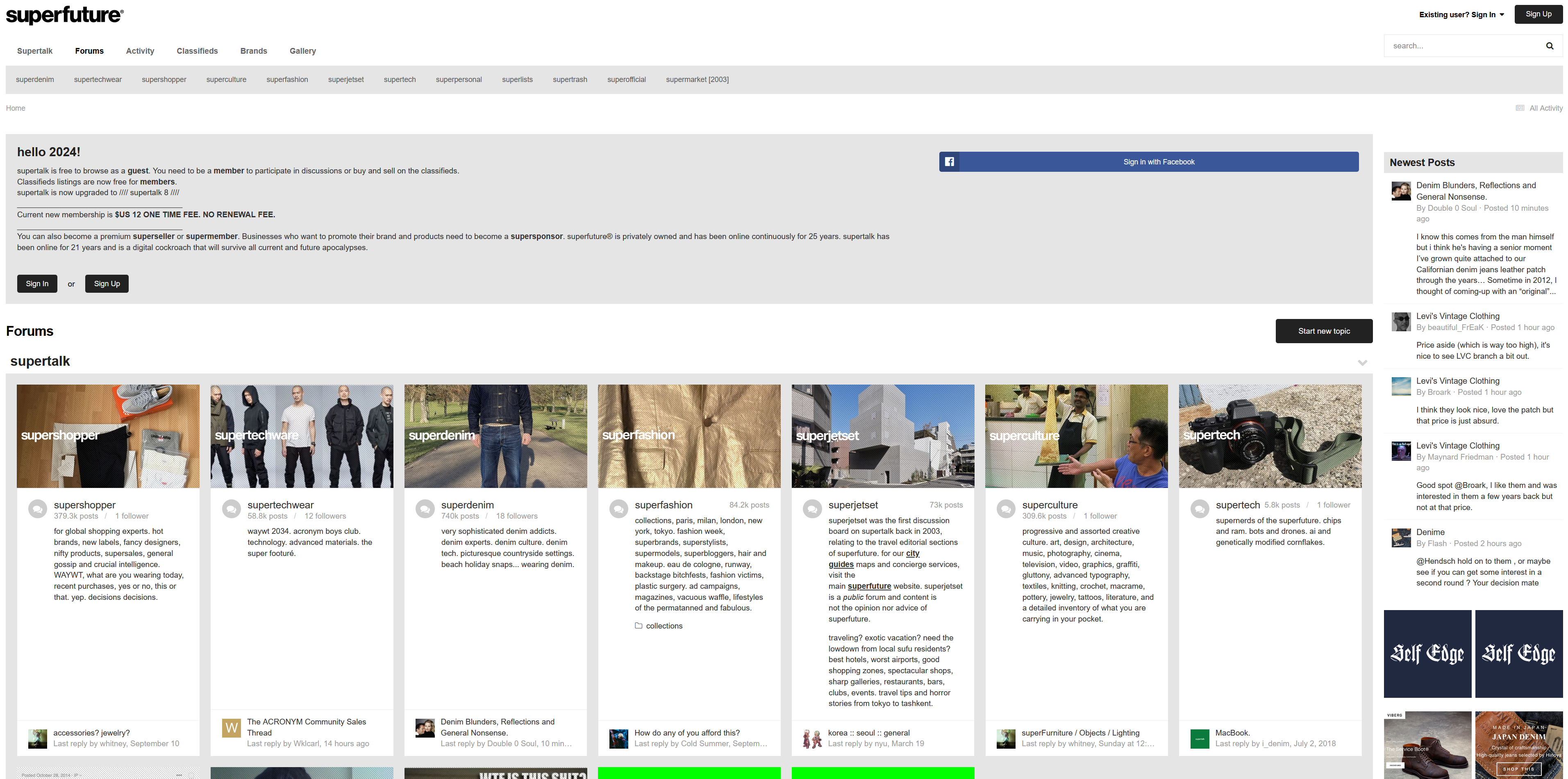Open the Classifieds menu
1568x779 pixels.
point(197,51)
